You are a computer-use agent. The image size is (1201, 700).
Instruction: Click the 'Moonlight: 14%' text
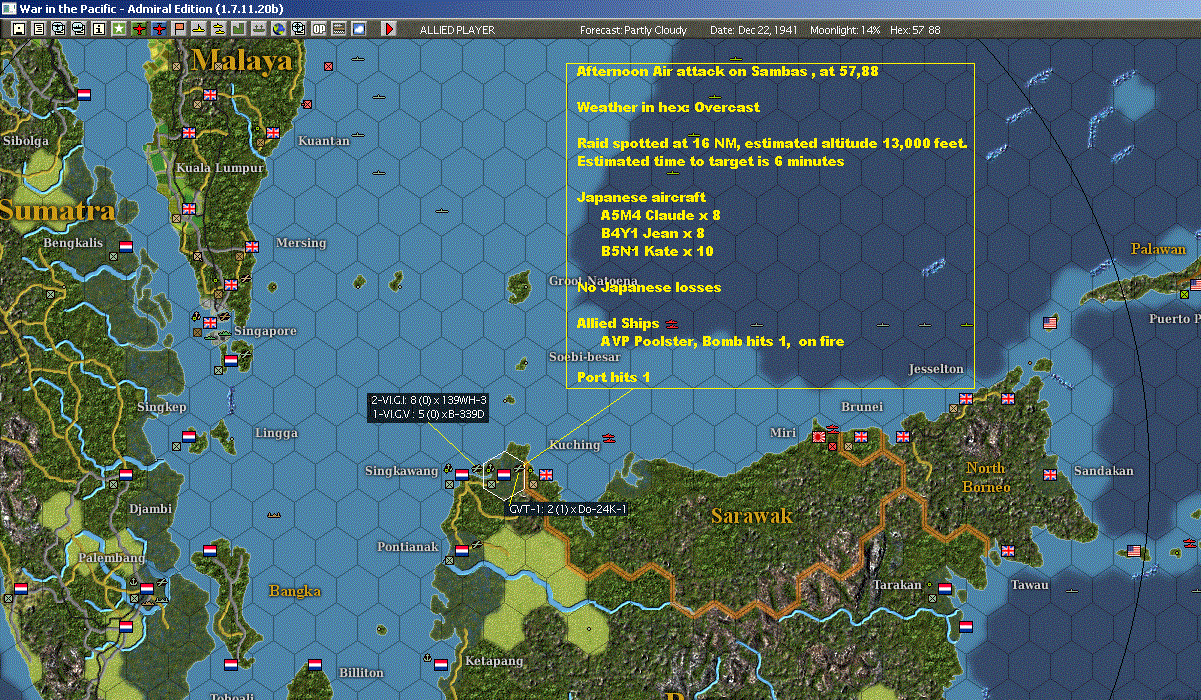point(845,30)
